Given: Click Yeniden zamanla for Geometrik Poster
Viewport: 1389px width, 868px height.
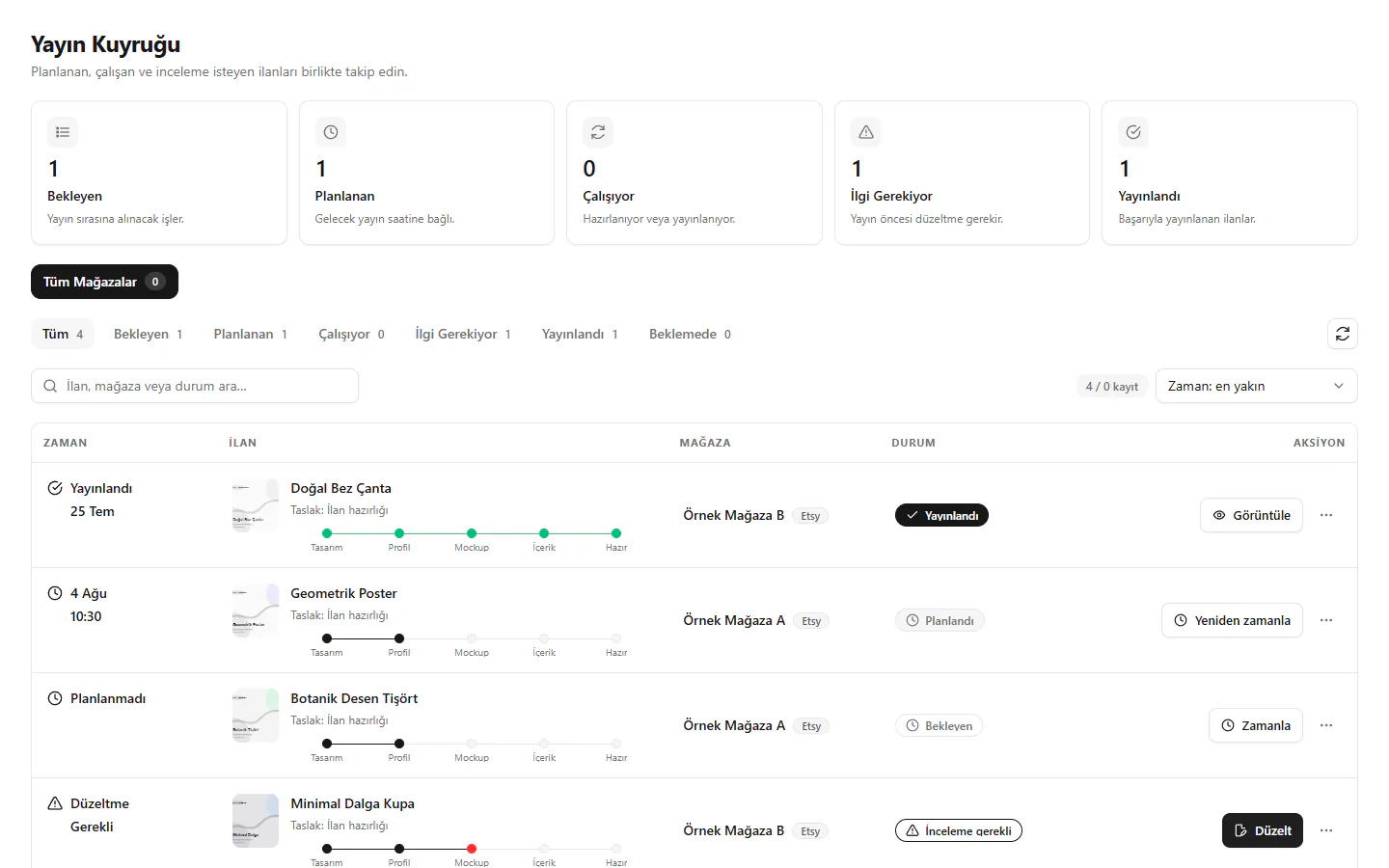Looking at the screenshot, I should point(1232,620).
